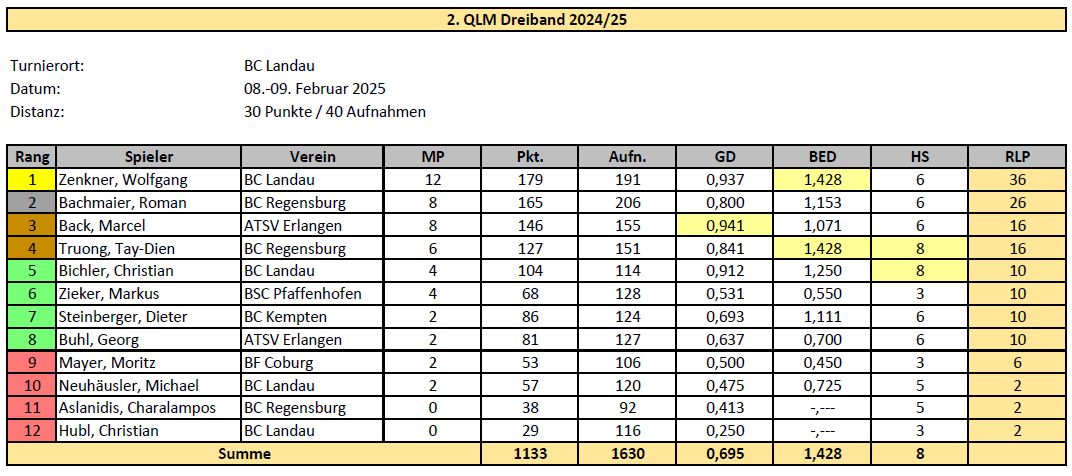
Task: Click the "Rang" column header
Action: pyautogui.click(x=32, y=157)
